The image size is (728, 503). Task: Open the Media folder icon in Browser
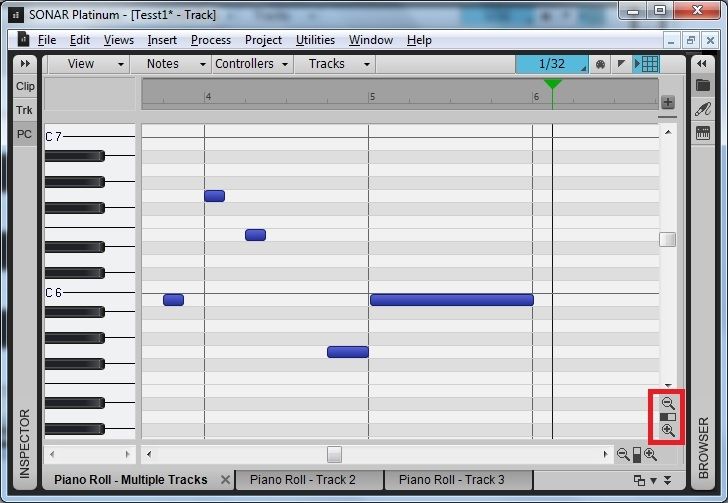(x=703, y=86)
